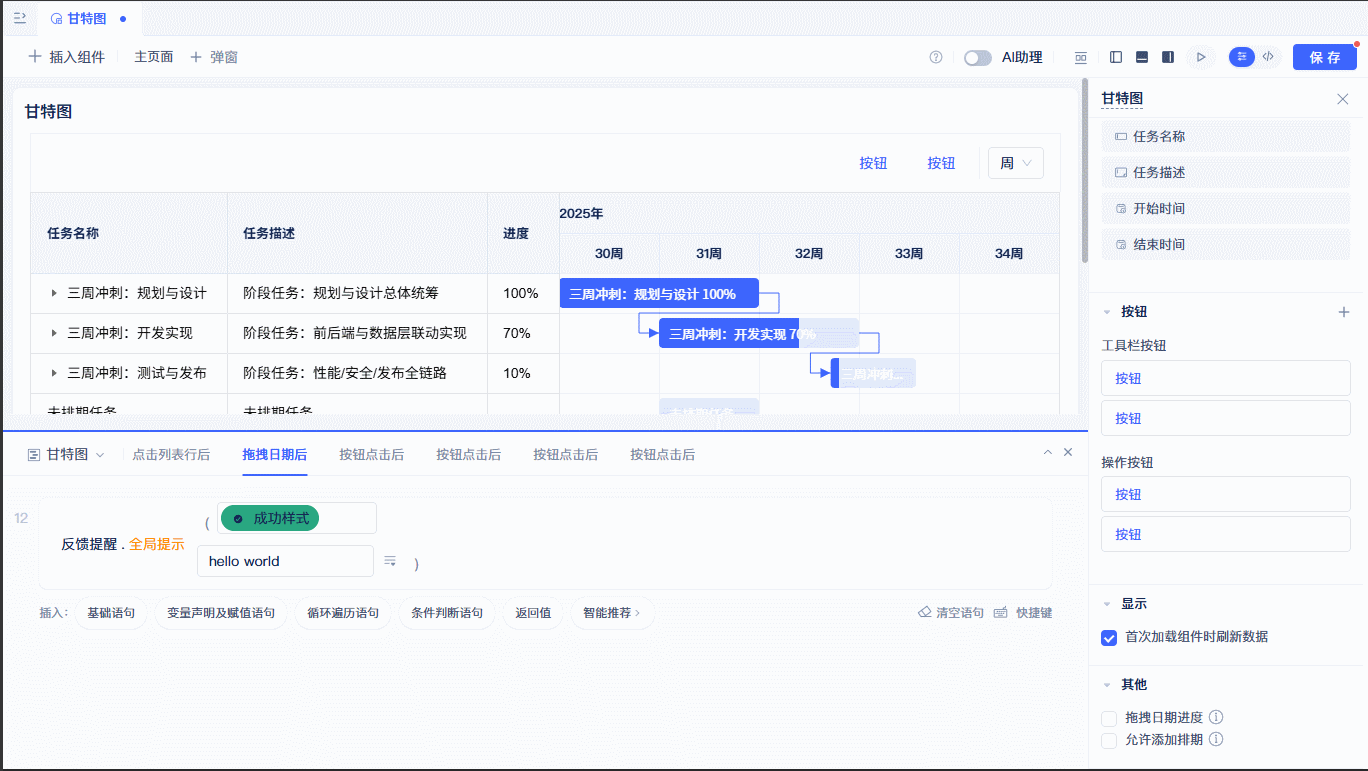Open the last 按钮点击后 event tab
Viewport: 1368px width, 771px height.
(662, 454)
